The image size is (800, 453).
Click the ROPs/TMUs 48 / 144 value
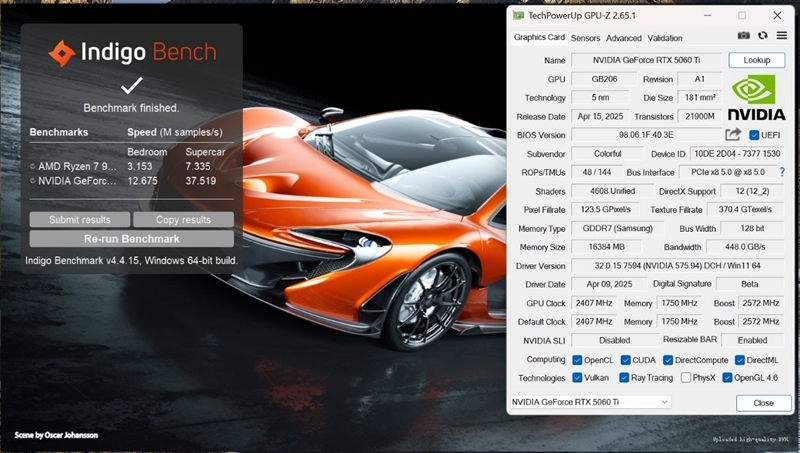coord(596,172)
